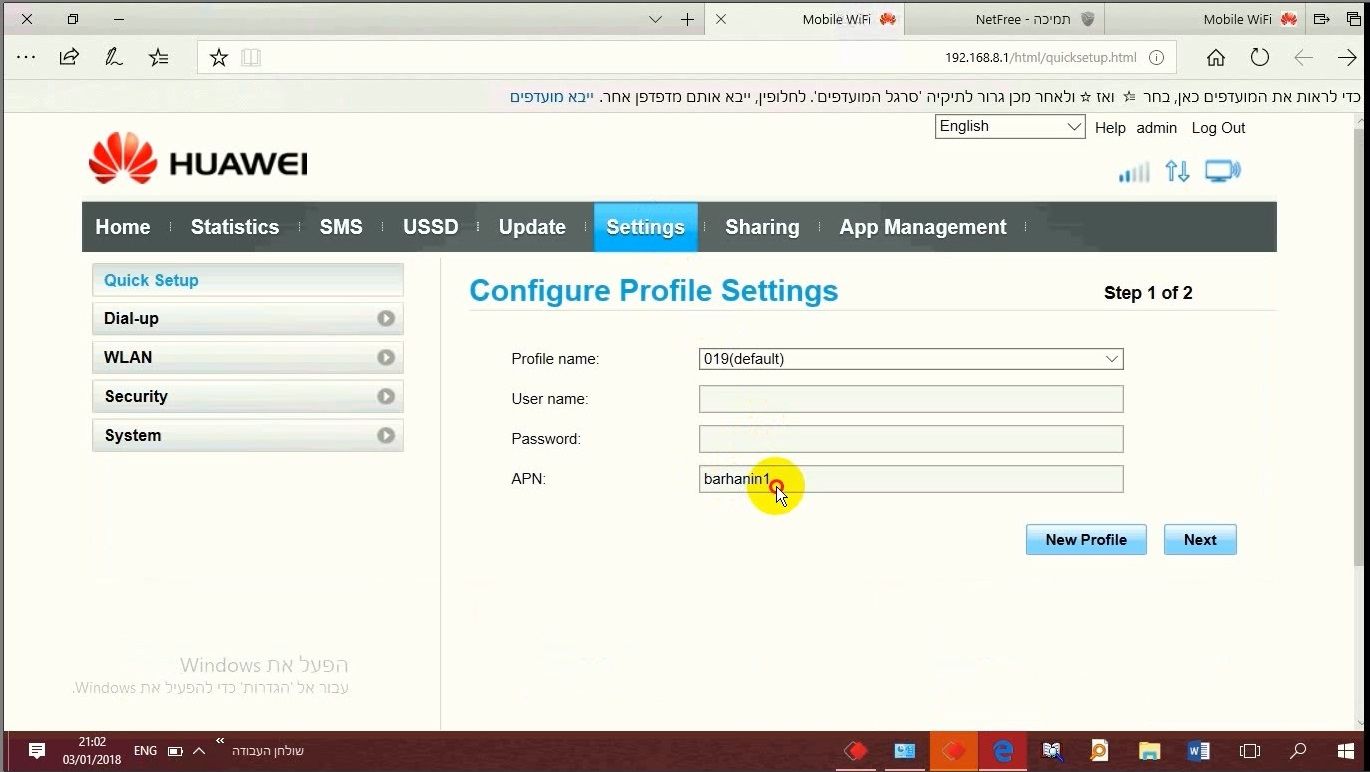Check the battery status icon
Image resolution: width=1370 pixels, height=772 pixels.
tap(175, 751)
